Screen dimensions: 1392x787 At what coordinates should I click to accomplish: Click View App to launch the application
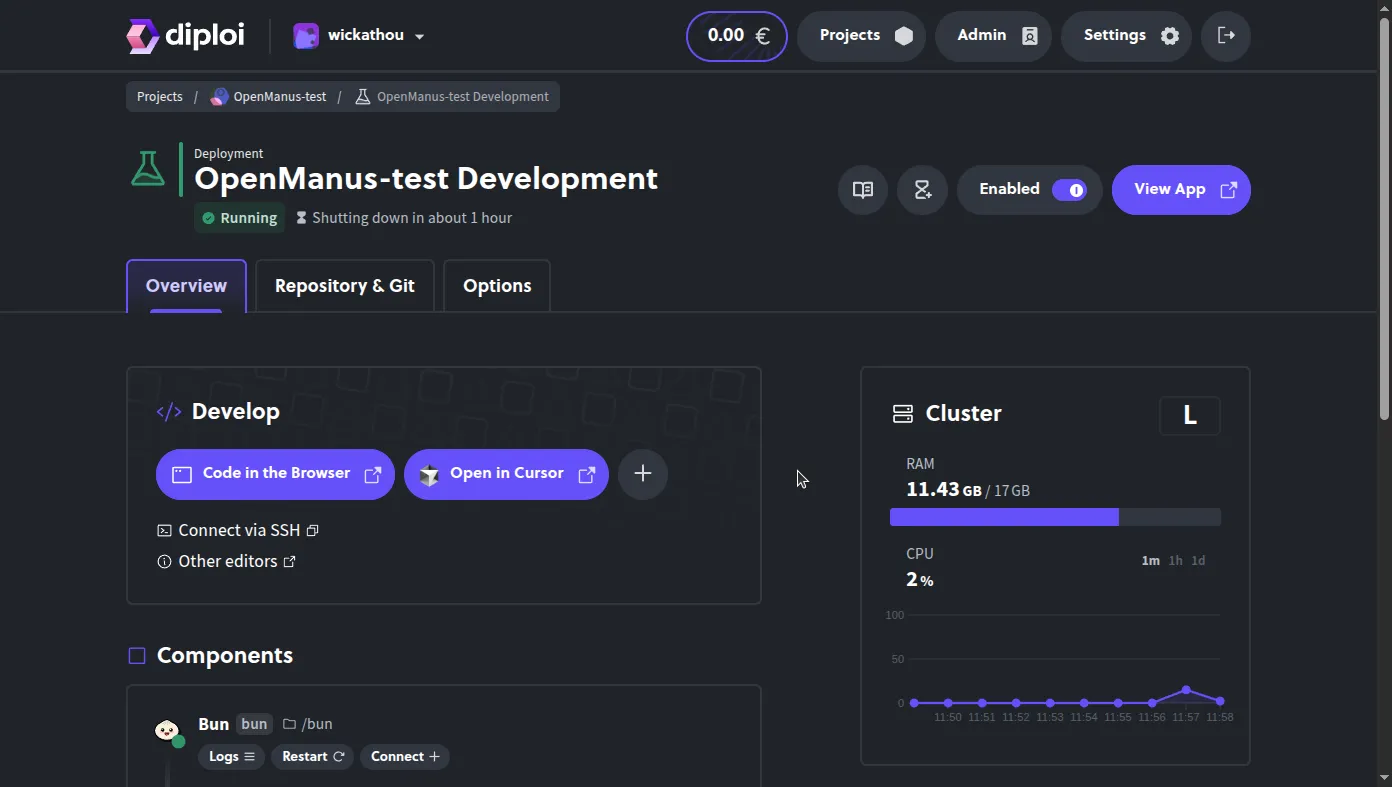click(x=1181, y=190)
